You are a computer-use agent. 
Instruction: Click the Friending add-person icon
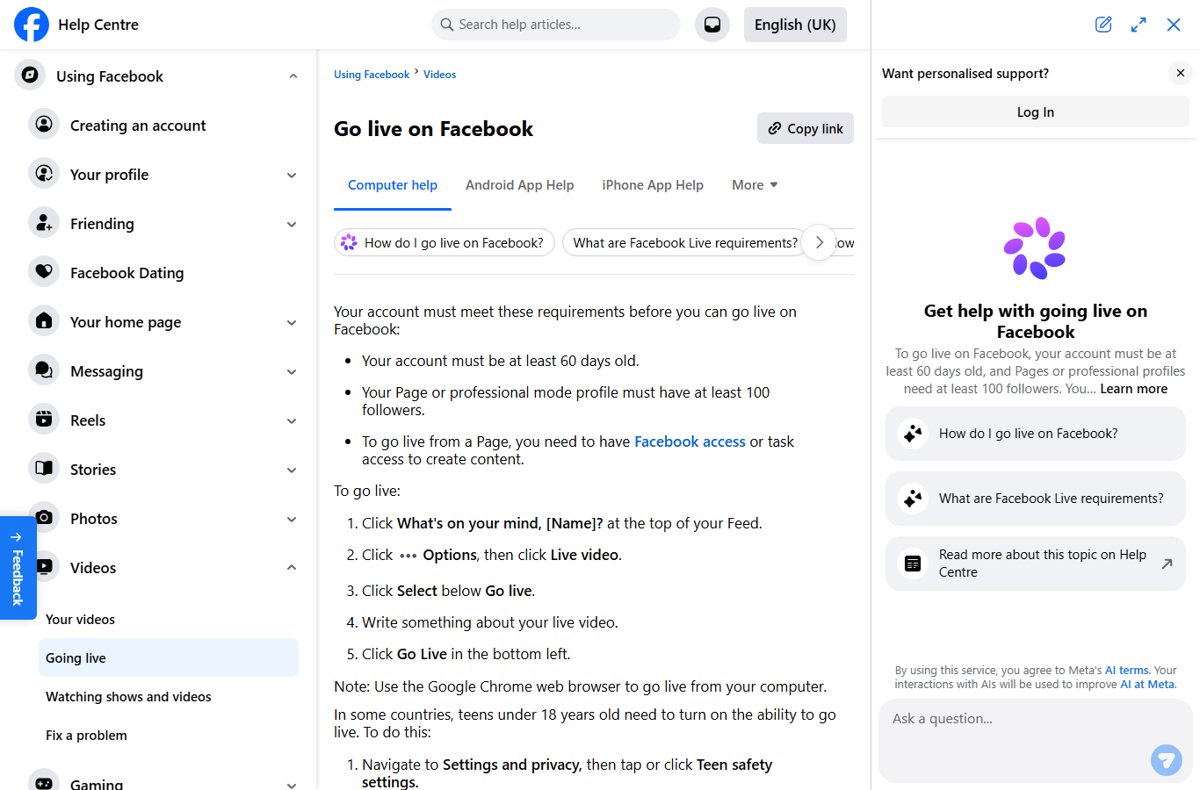click(44, 224)
